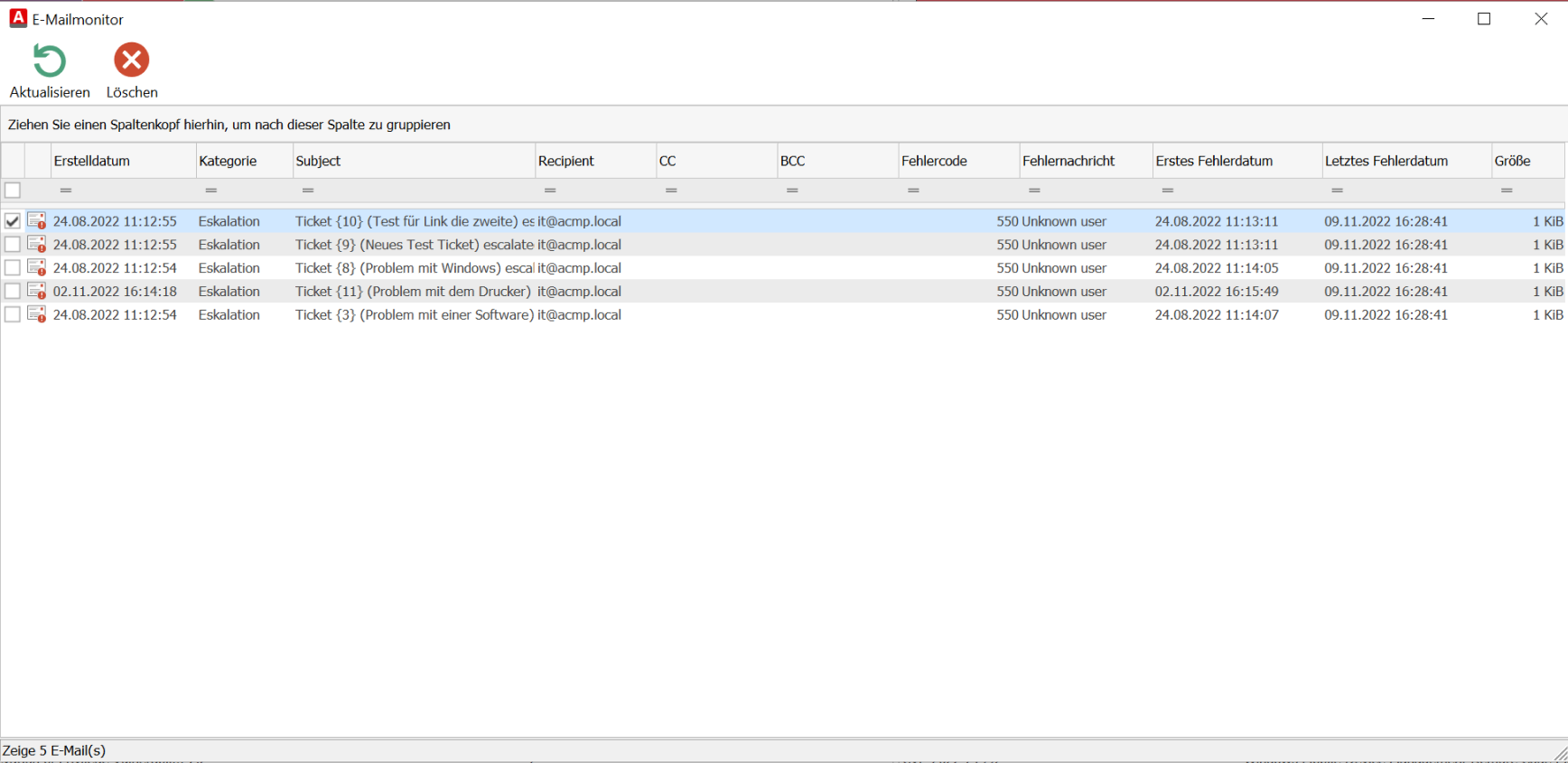Minimize the E-Mailmonitor window
This screenshot has width=1568, height=763.
1428,19
